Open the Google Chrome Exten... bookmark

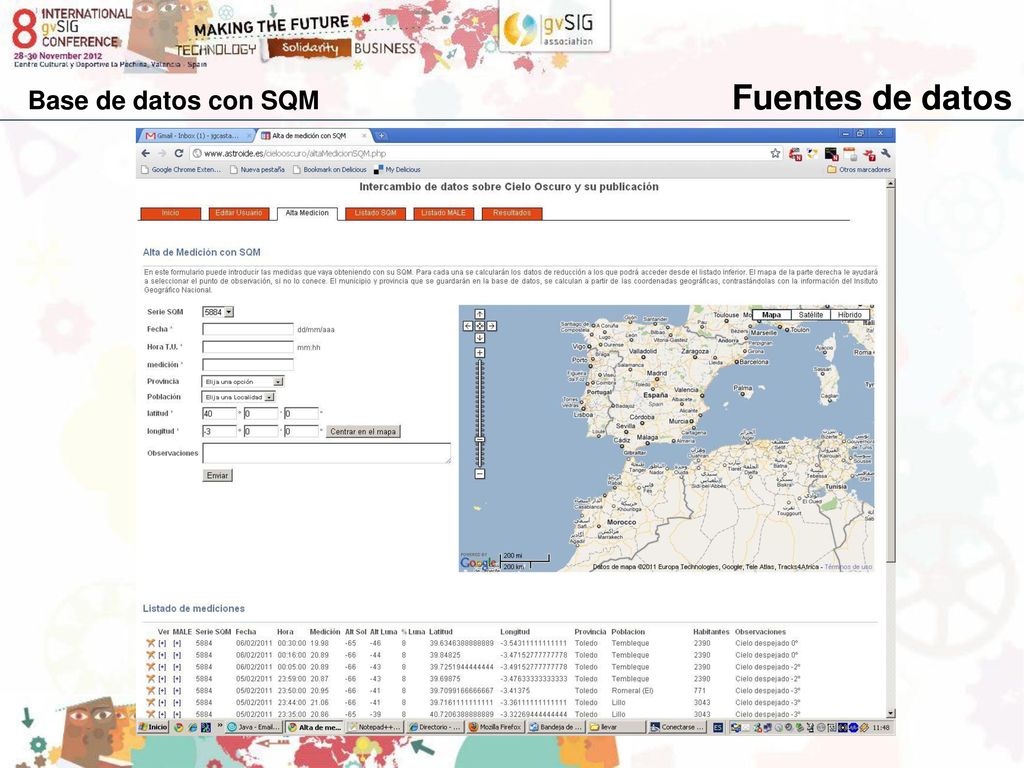click(182, 170)
